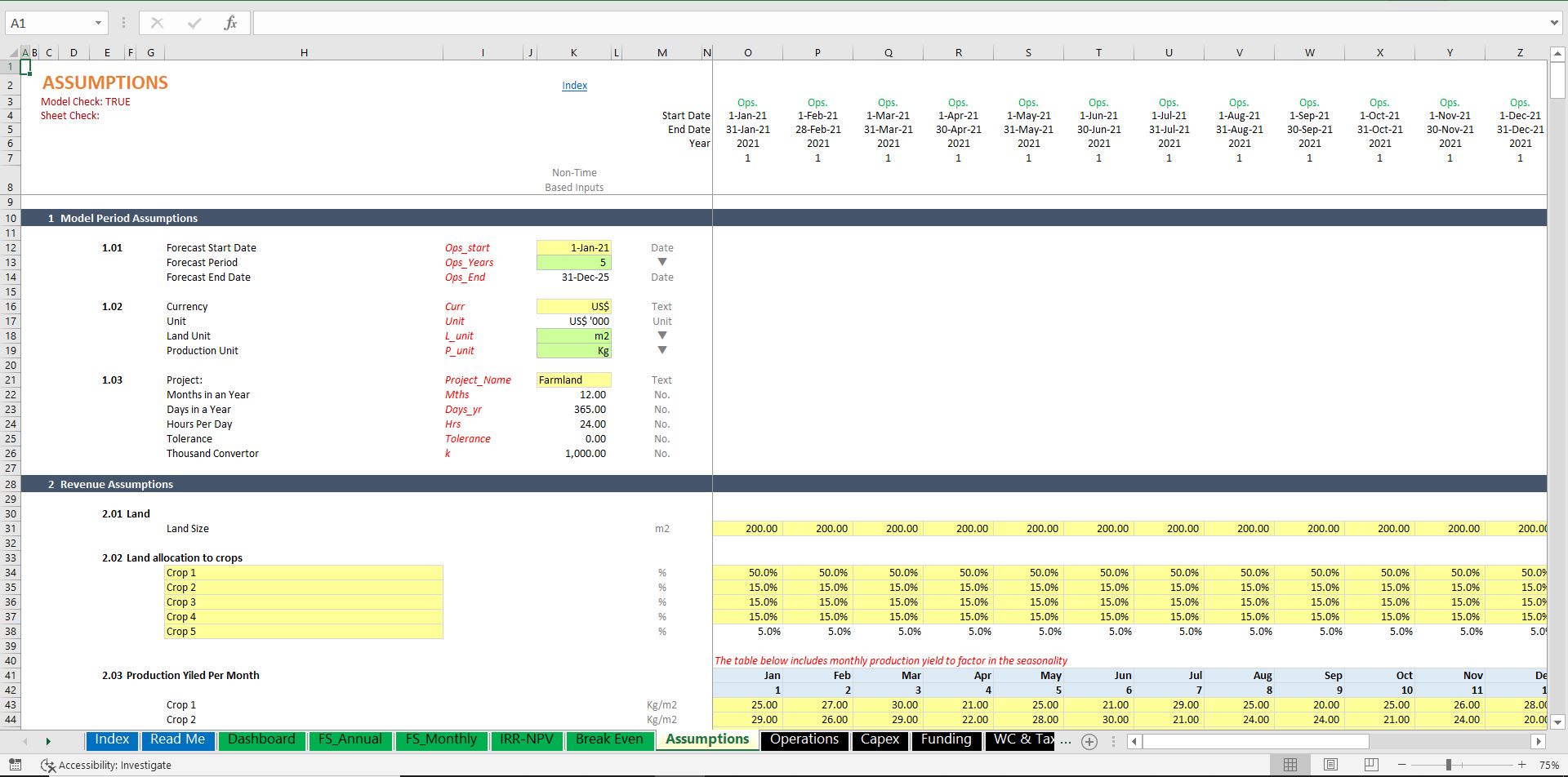Switch to Capex sheet tab
This screenshot has height=777, width=1568.
pyautogui.click(x=880, y=739)
